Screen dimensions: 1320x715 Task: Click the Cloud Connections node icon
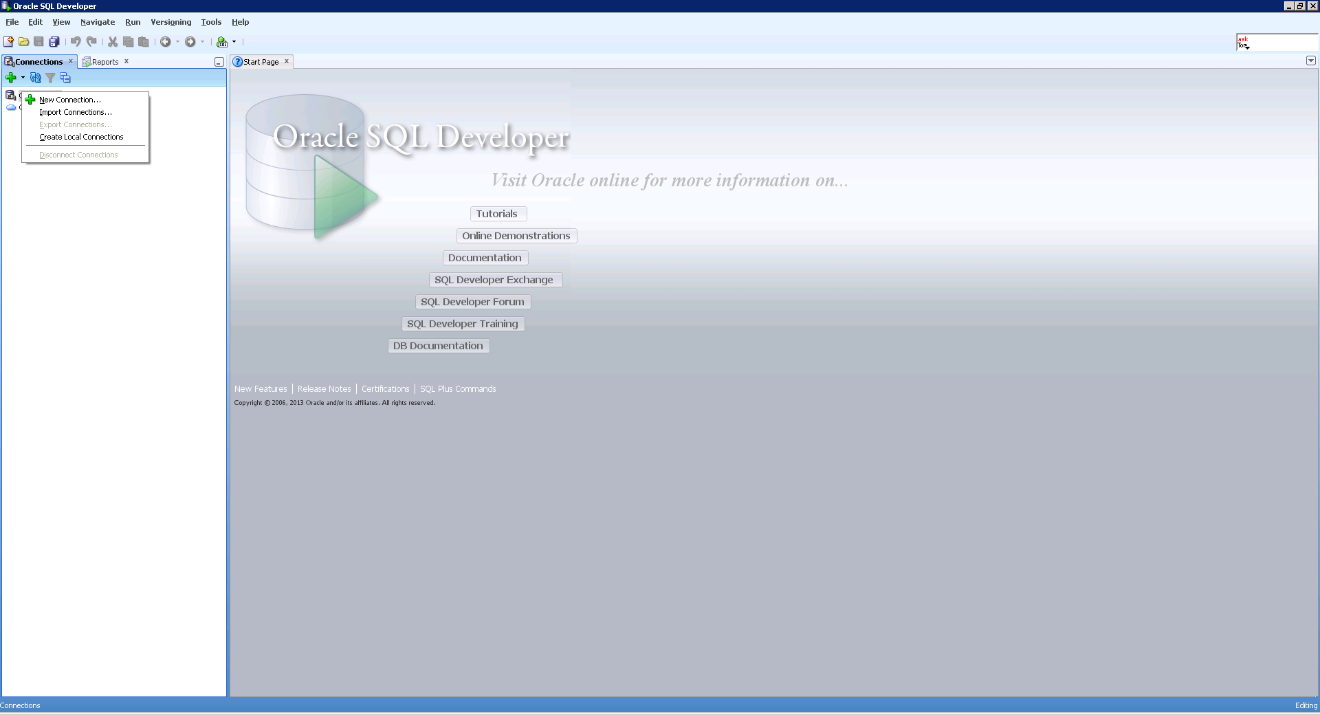coord(11,106)
